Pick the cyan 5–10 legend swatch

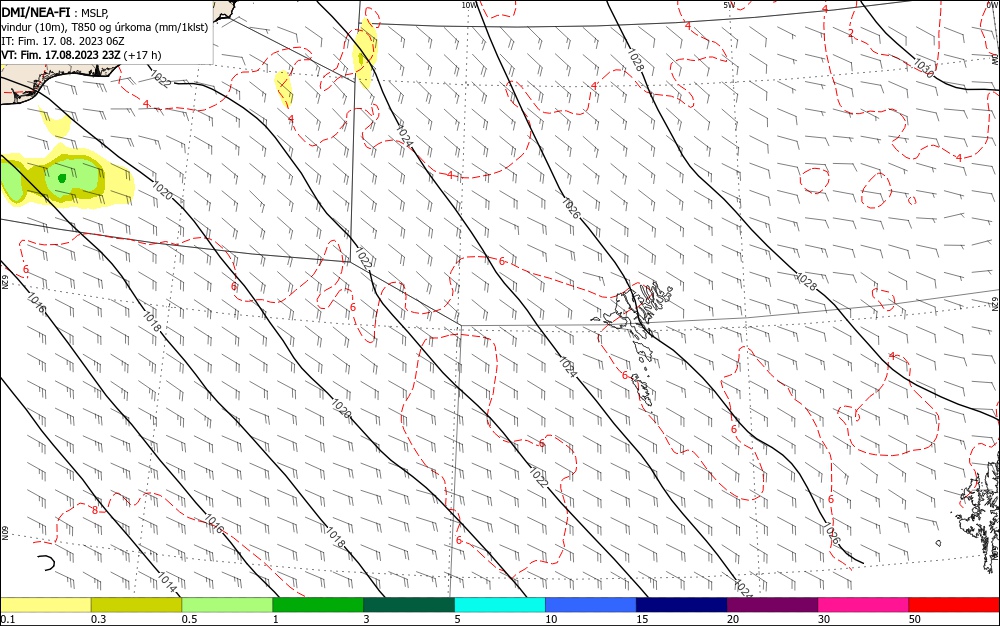pyautogui.click(x=500, y=605)
